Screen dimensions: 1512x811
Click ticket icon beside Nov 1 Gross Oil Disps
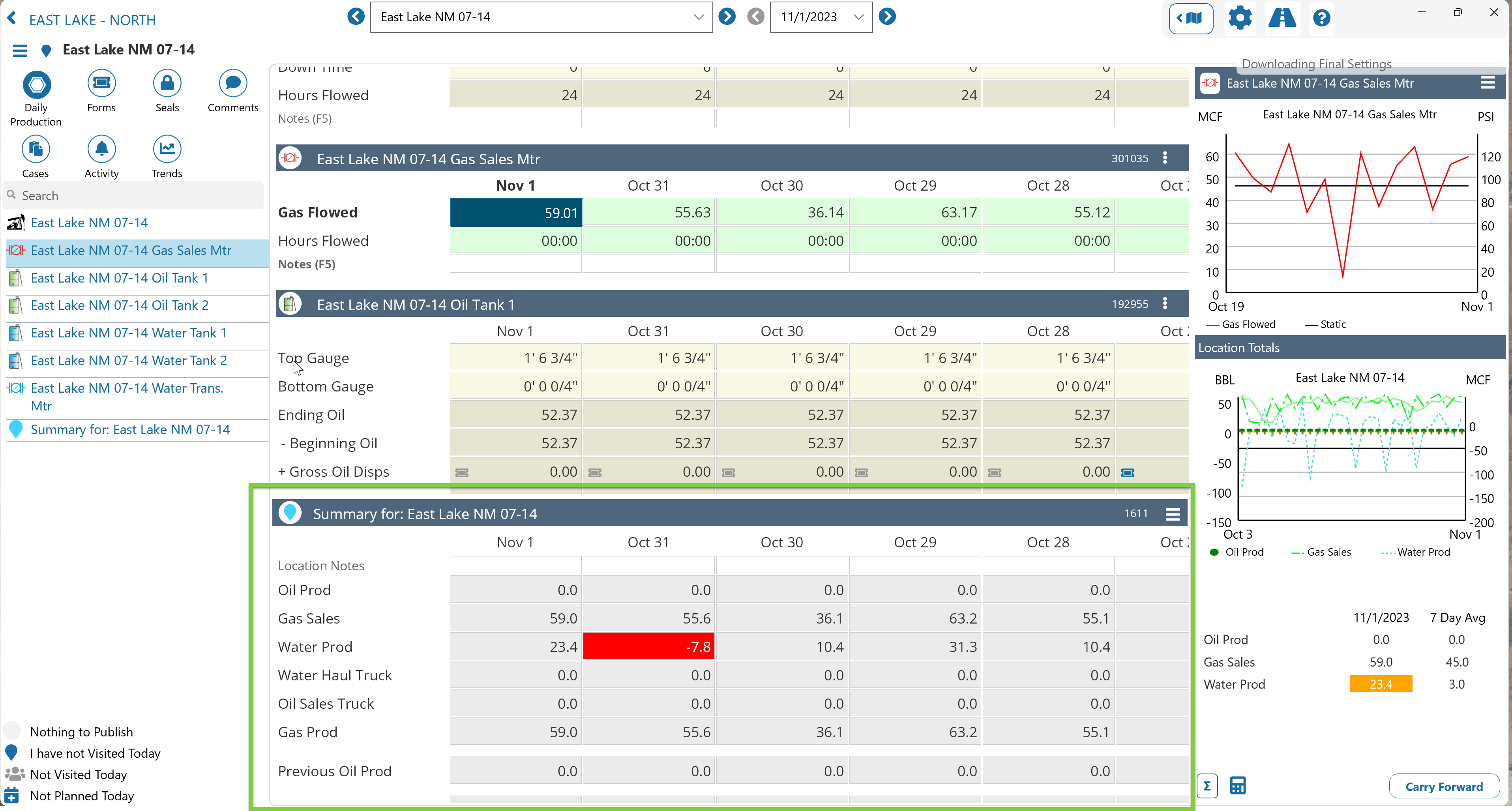[462, 472]
